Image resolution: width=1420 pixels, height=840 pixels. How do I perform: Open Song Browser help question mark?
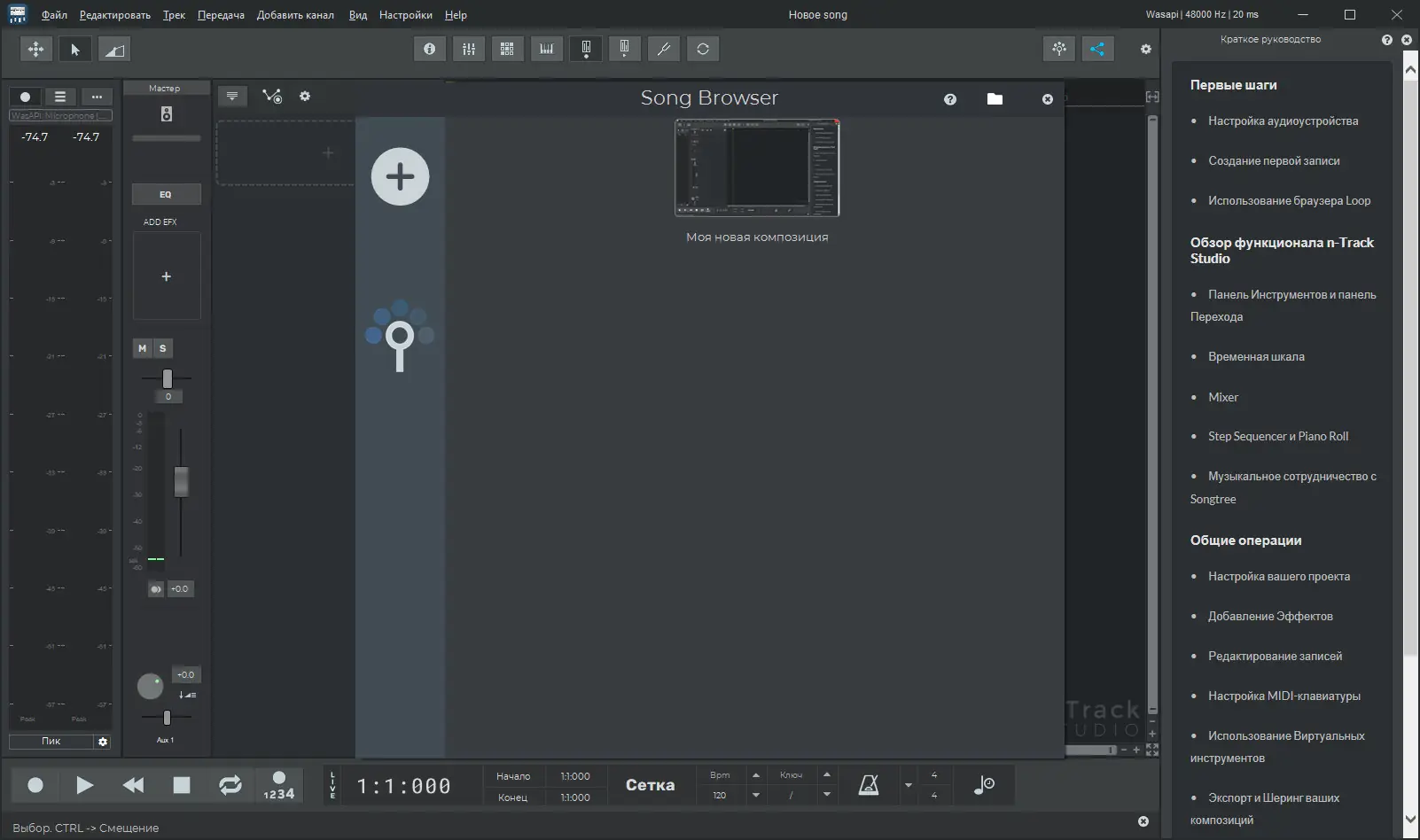pyautogui.click(x=950, y=99)
